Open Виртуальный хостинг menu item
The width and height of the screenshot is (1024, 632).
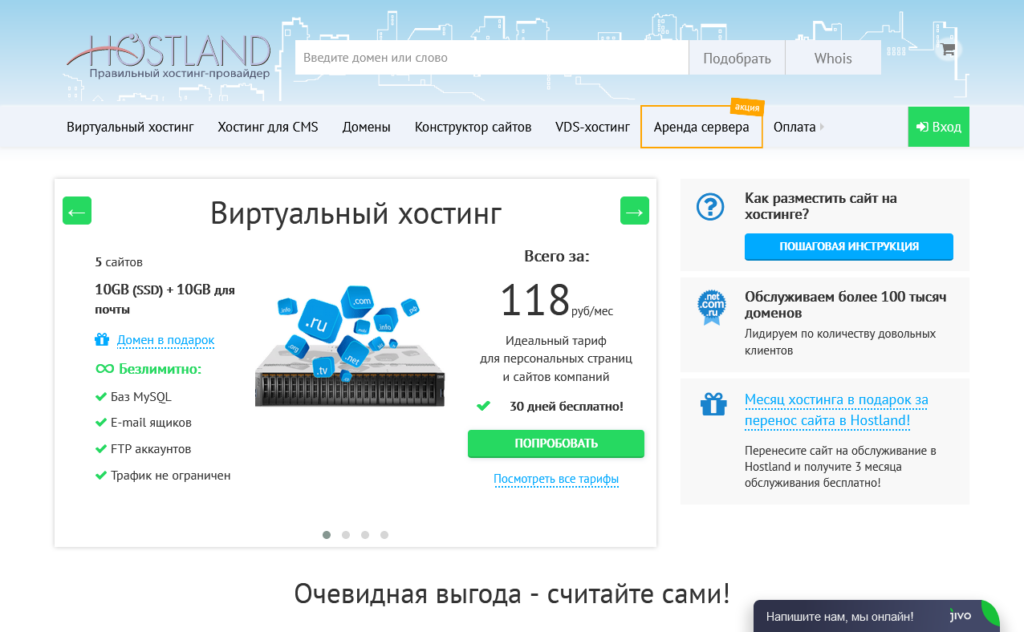pos(130,127)
